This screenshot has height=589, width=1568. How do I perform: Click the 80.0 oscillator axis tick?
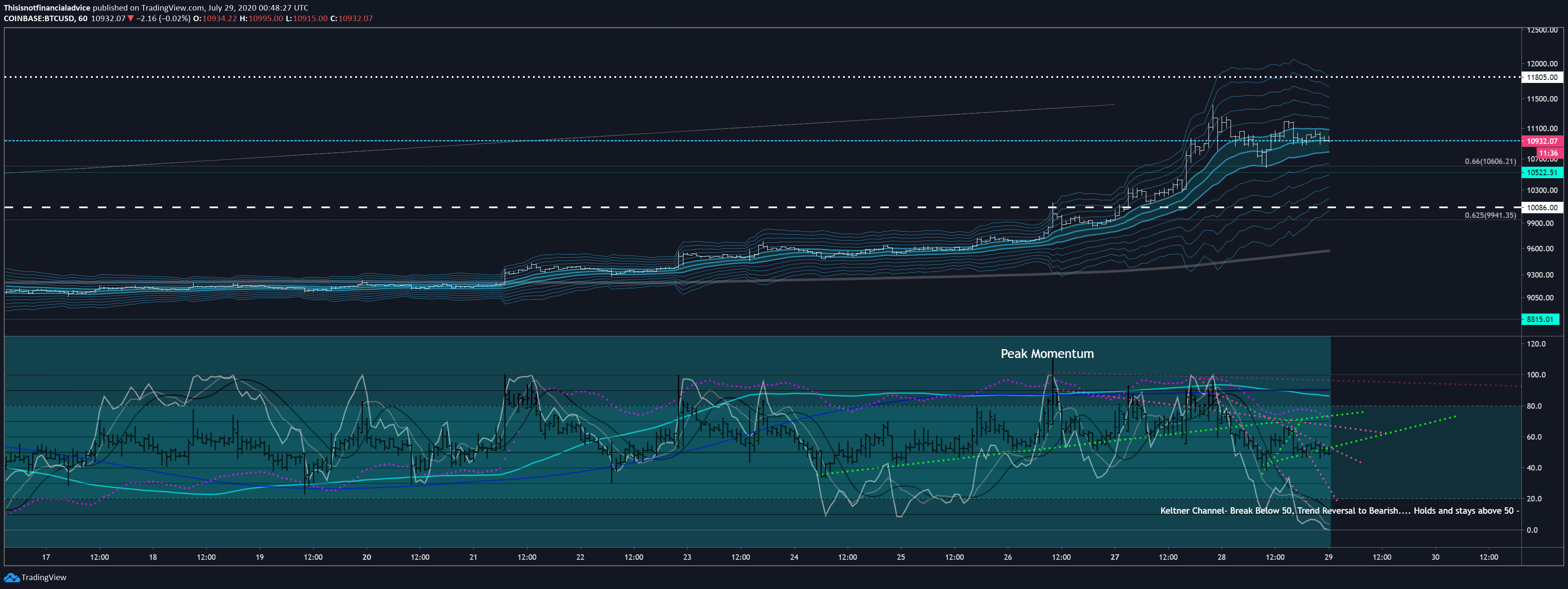[1534, 407]
